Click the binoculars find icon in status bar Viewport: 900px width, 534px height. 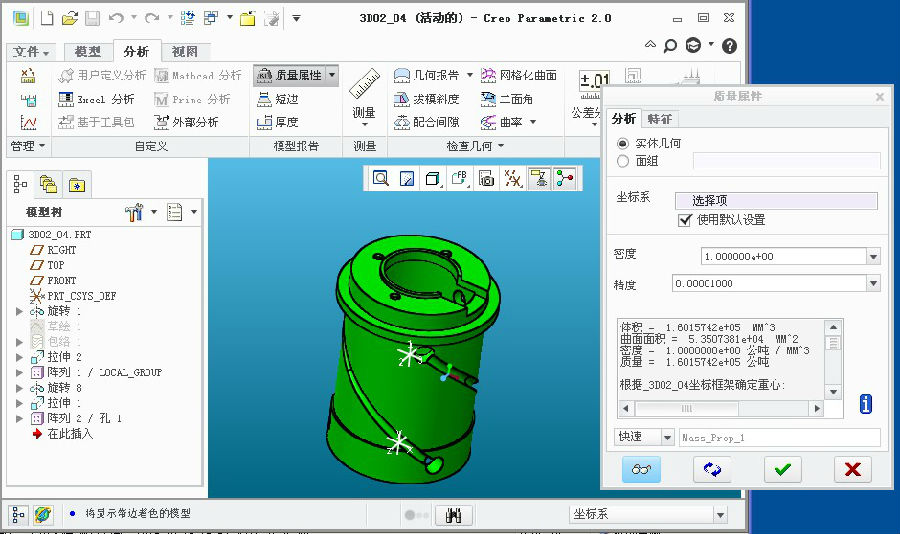[x=453, y=514]
